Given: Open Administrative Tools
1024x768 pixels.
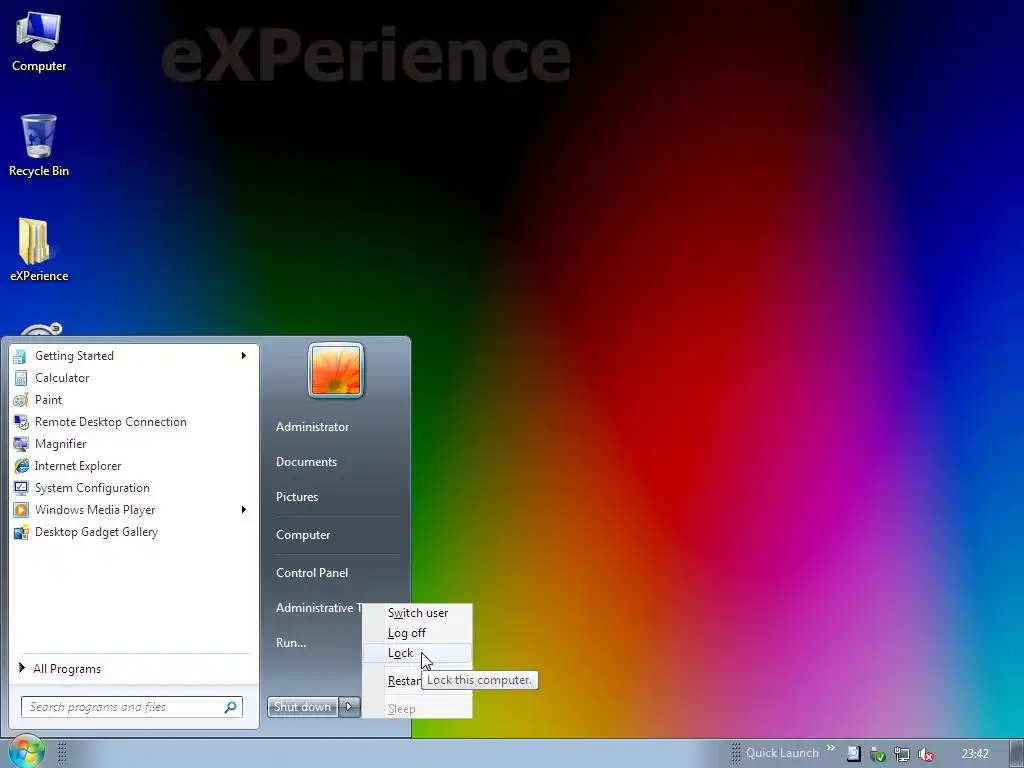Looking at the screenshot, I should click(318, 608).
